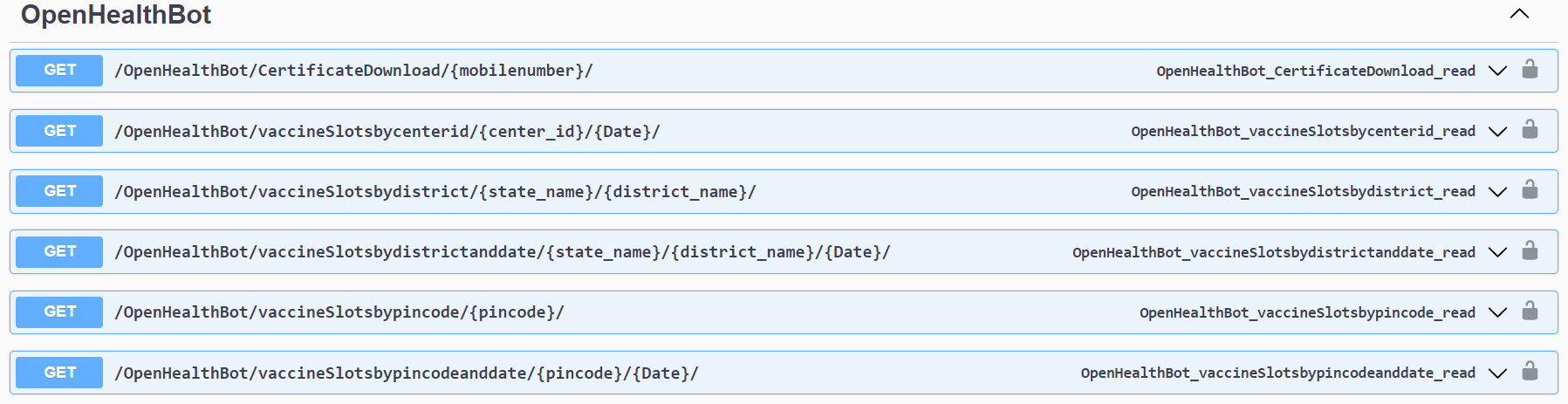The width and height of the screenshot is (1568, 404).
Task: Click GET badge for vaccineSlotsbydistrict endpoint
Action: 59,191
